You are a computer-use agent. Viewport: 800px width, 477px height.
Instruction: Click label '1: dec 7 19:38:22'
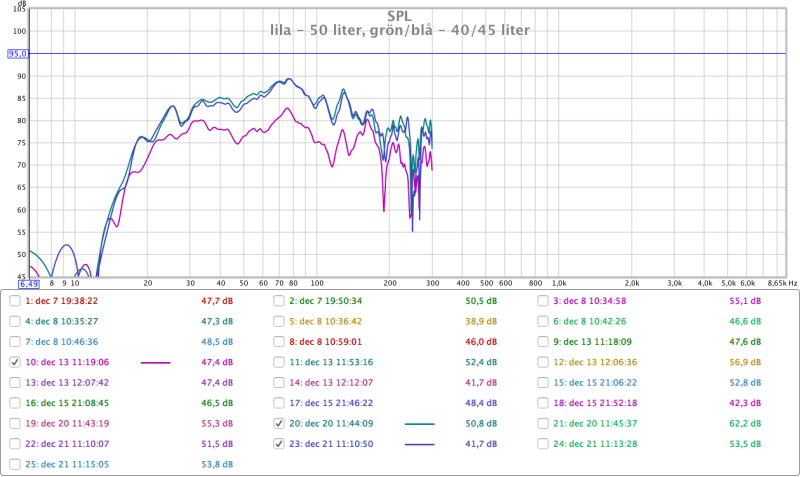[x=61, y=301]
